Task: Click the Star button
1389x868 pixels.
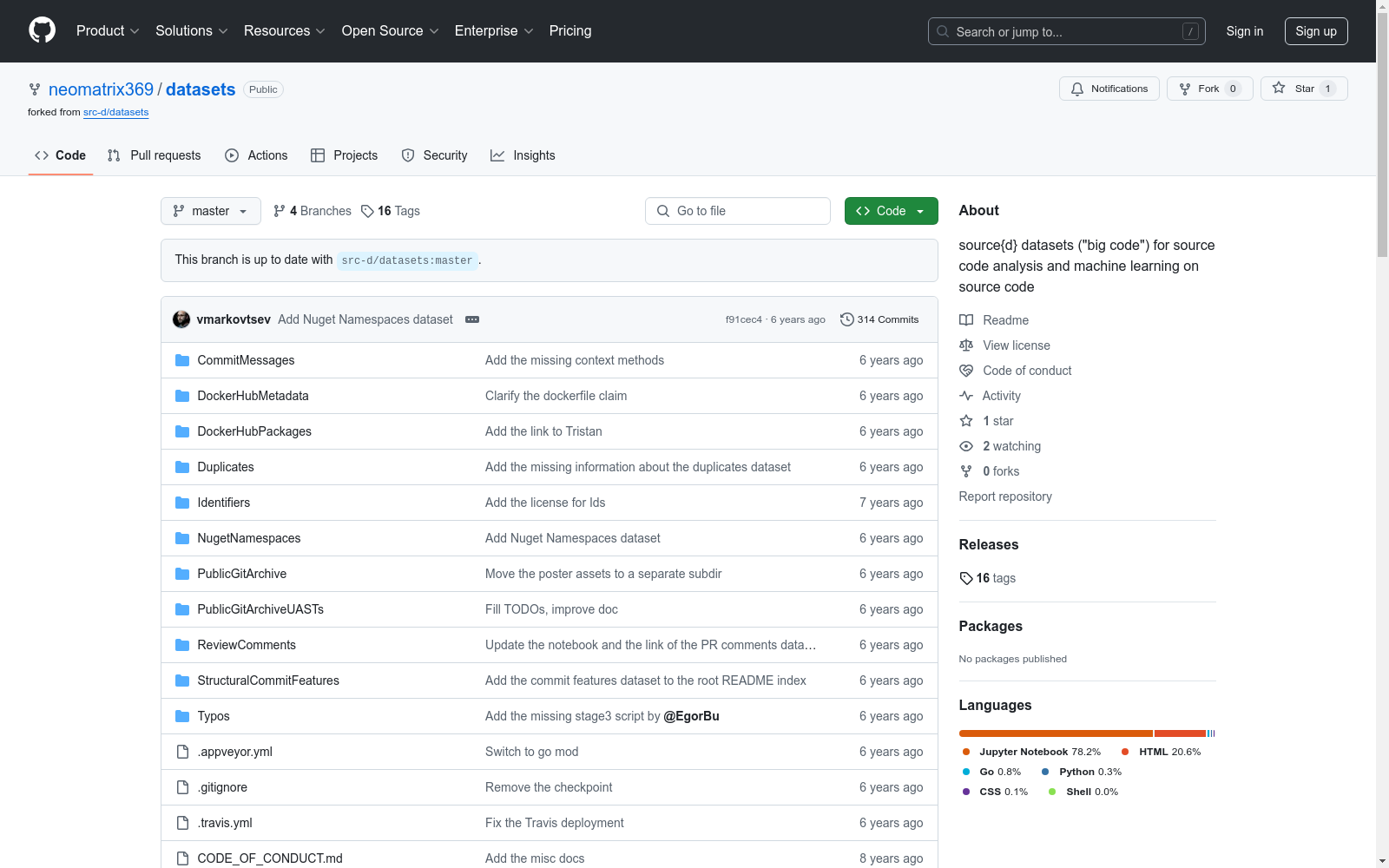Action: pyautogui.click(x=1304, y=89)
